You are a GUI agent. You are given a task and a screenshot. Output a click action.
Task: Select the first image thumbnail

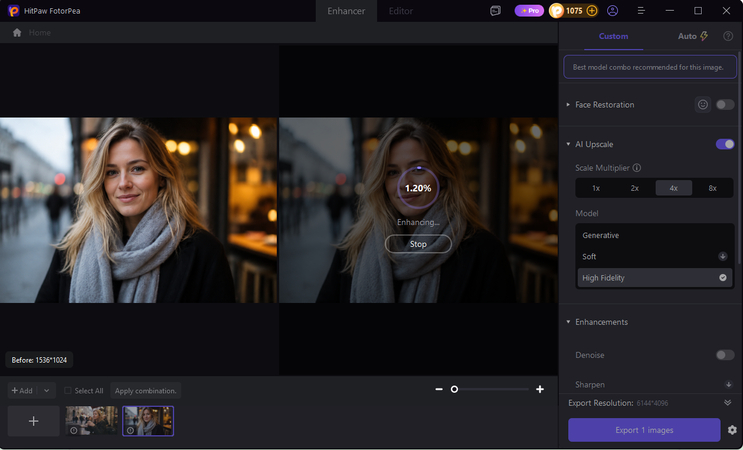click(x=91, y=421)
